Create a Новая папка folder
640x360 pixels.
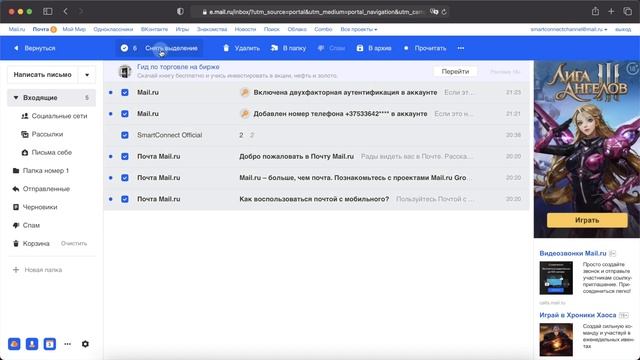38,270
